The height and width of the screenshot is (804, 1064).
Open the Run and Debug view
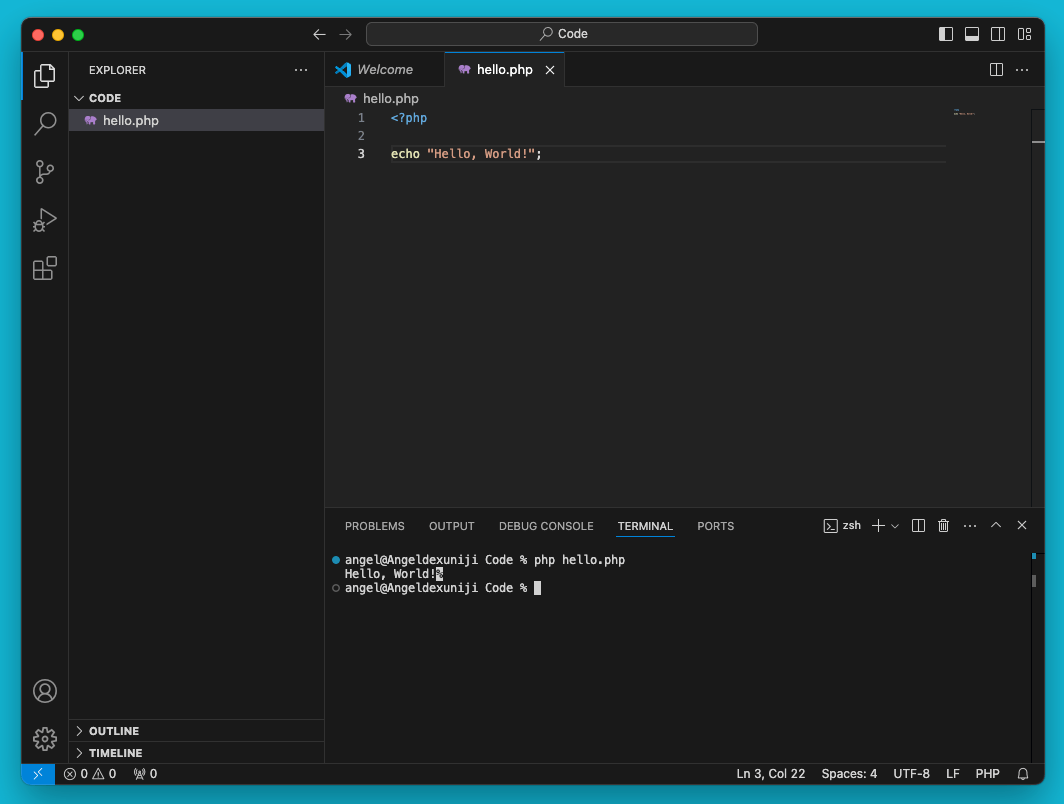click(45, 220)
